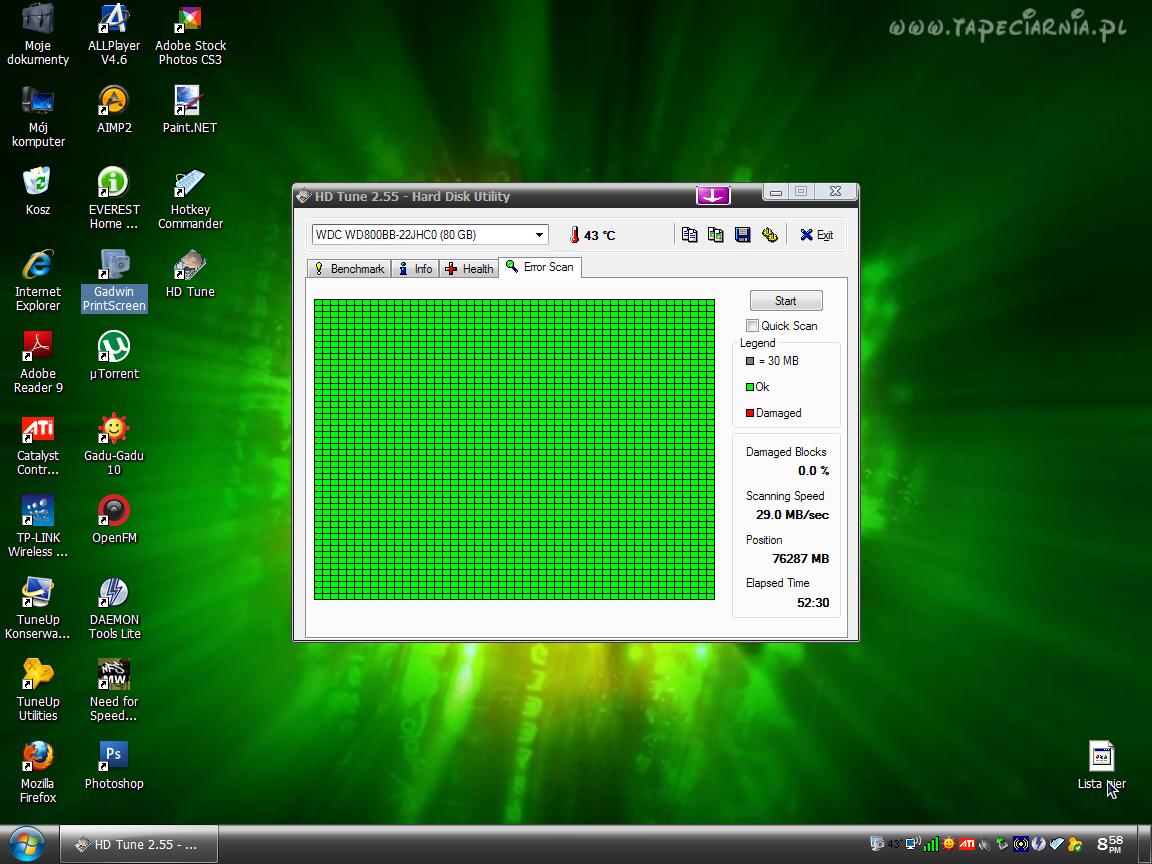Select Adobe Reader 9 desktop icon
The image size is (1152, 864).
point(37,363)
